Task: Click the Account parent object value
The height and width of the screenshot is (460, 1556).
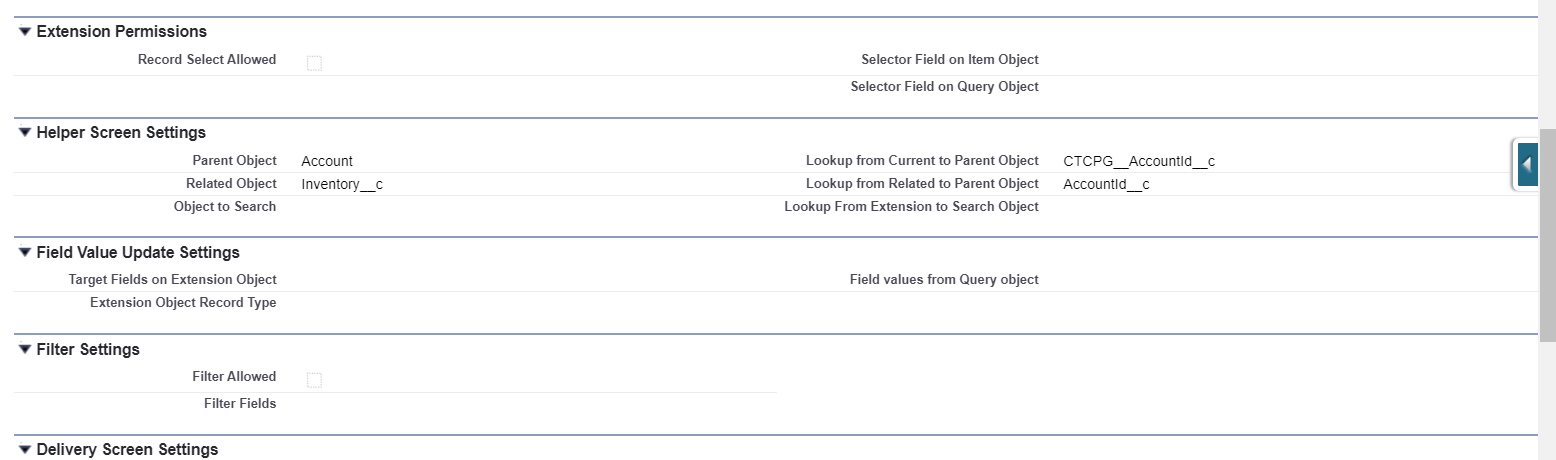Action: (x=327, y=161)
